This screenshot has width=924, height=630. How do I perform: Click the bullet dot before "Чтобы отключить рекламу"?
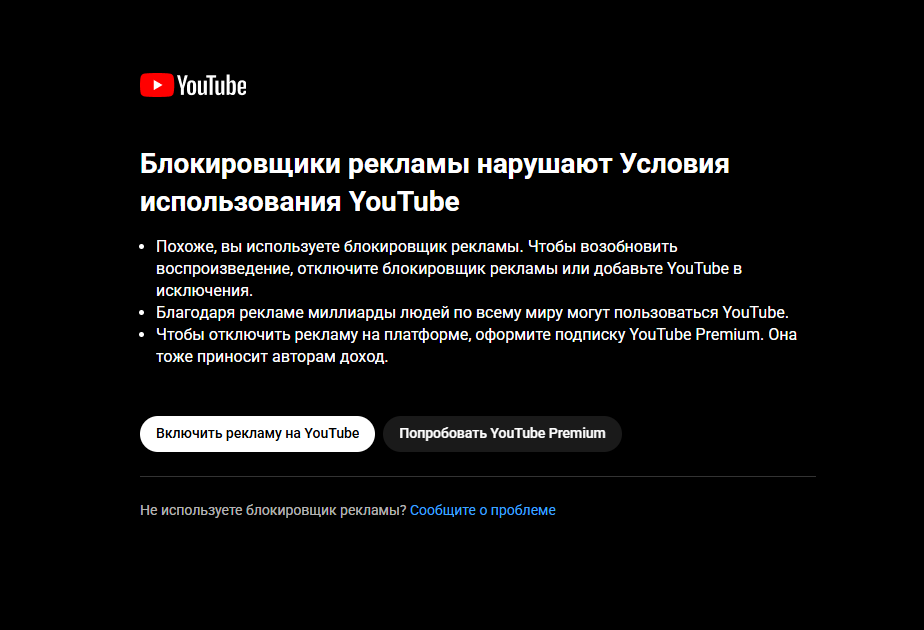(x=141, y=335)
